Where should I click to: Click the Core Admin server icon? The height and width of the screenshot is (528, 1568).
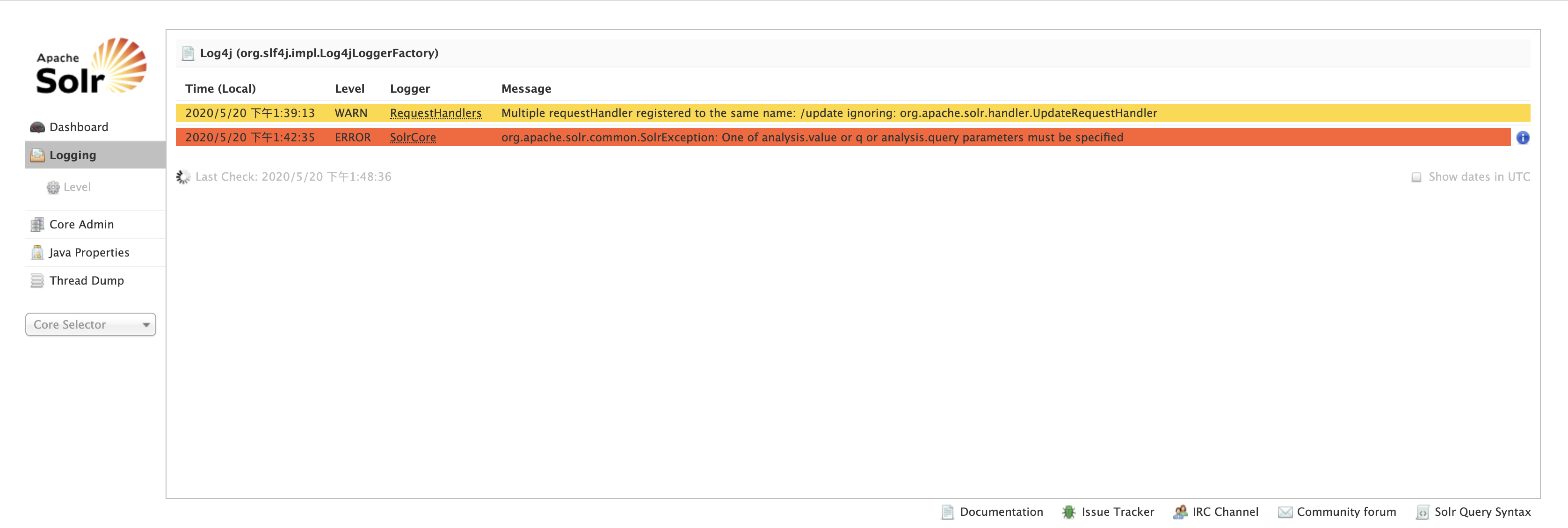click(37, 225)
